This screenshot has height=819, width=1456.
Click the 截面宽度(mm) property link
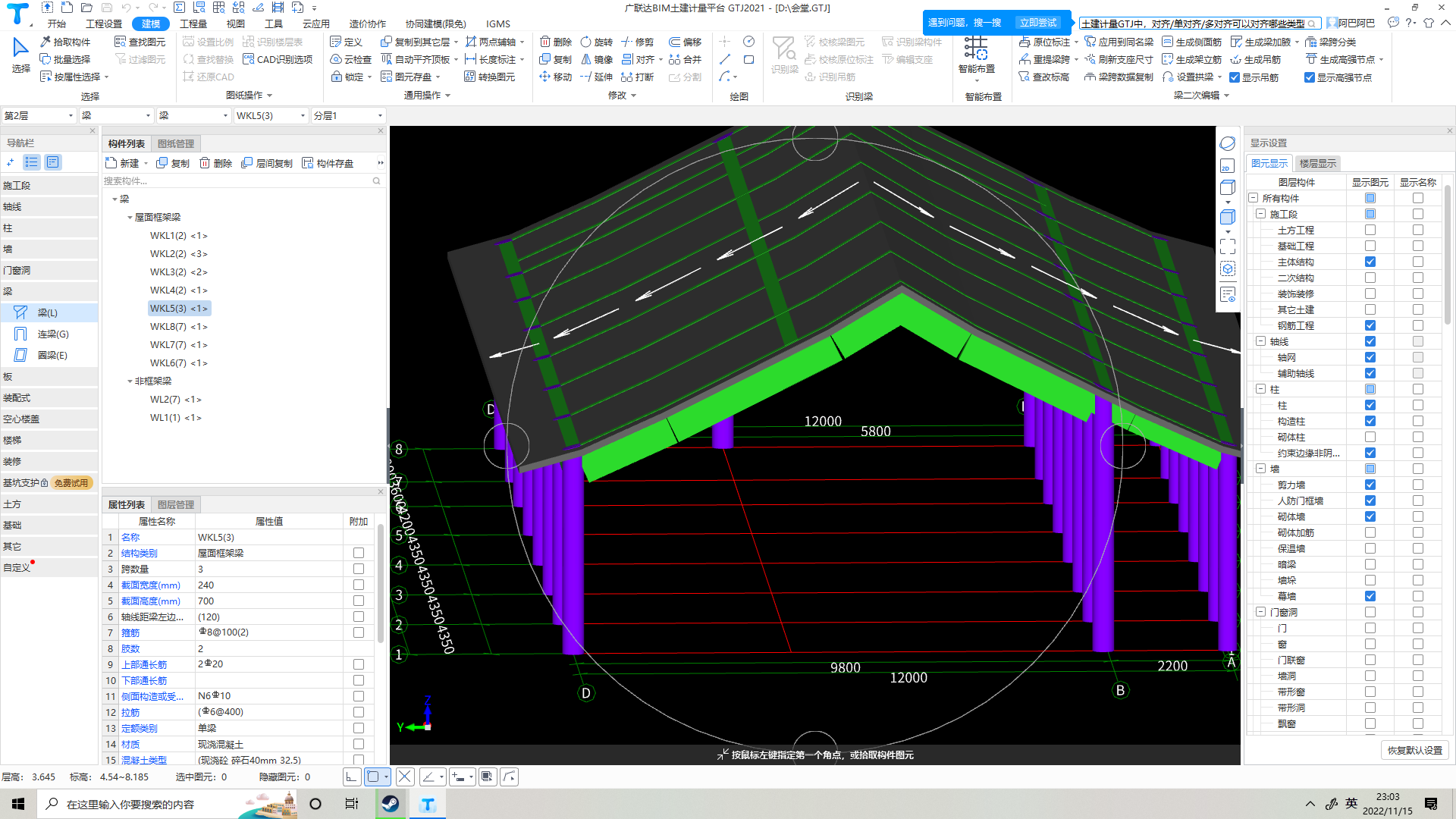point(151,585)
